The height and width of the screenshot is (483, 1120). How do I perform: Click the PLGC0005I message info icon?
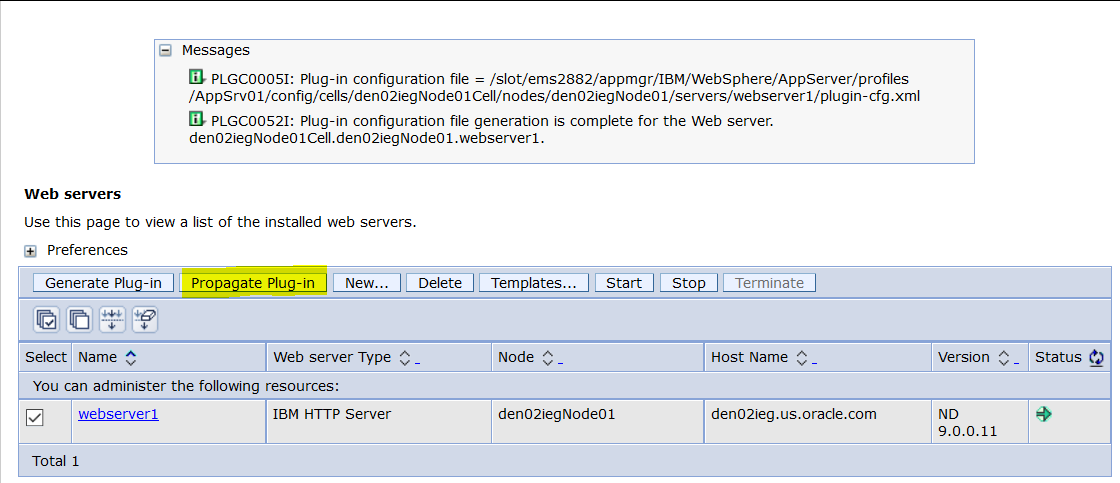point(197,78)
